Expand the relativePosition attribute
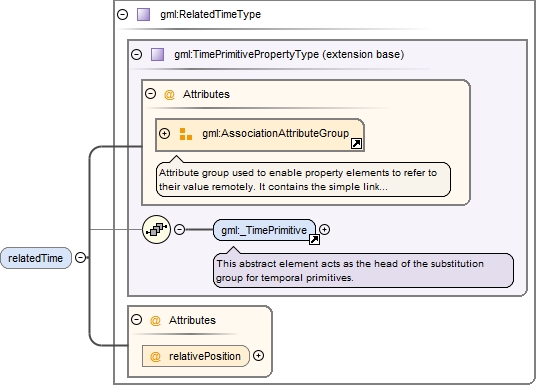The width and height of the screenshot is (537, 386). point(259,356)
